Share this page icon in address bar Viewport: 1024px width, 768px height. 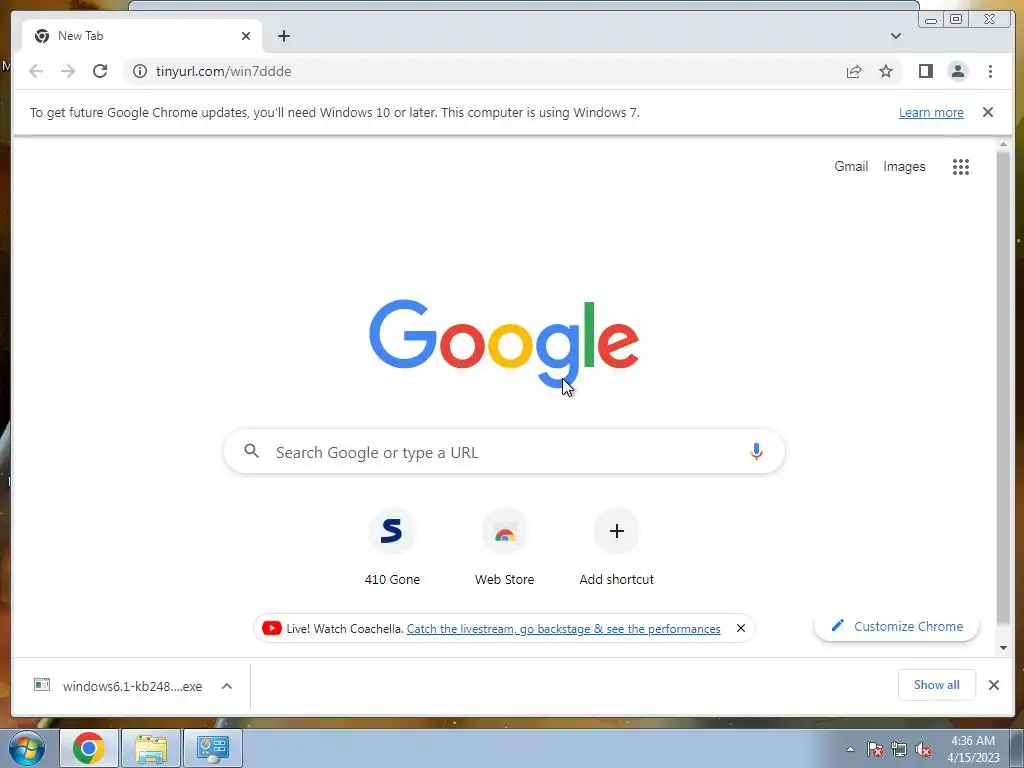point(854,71)
